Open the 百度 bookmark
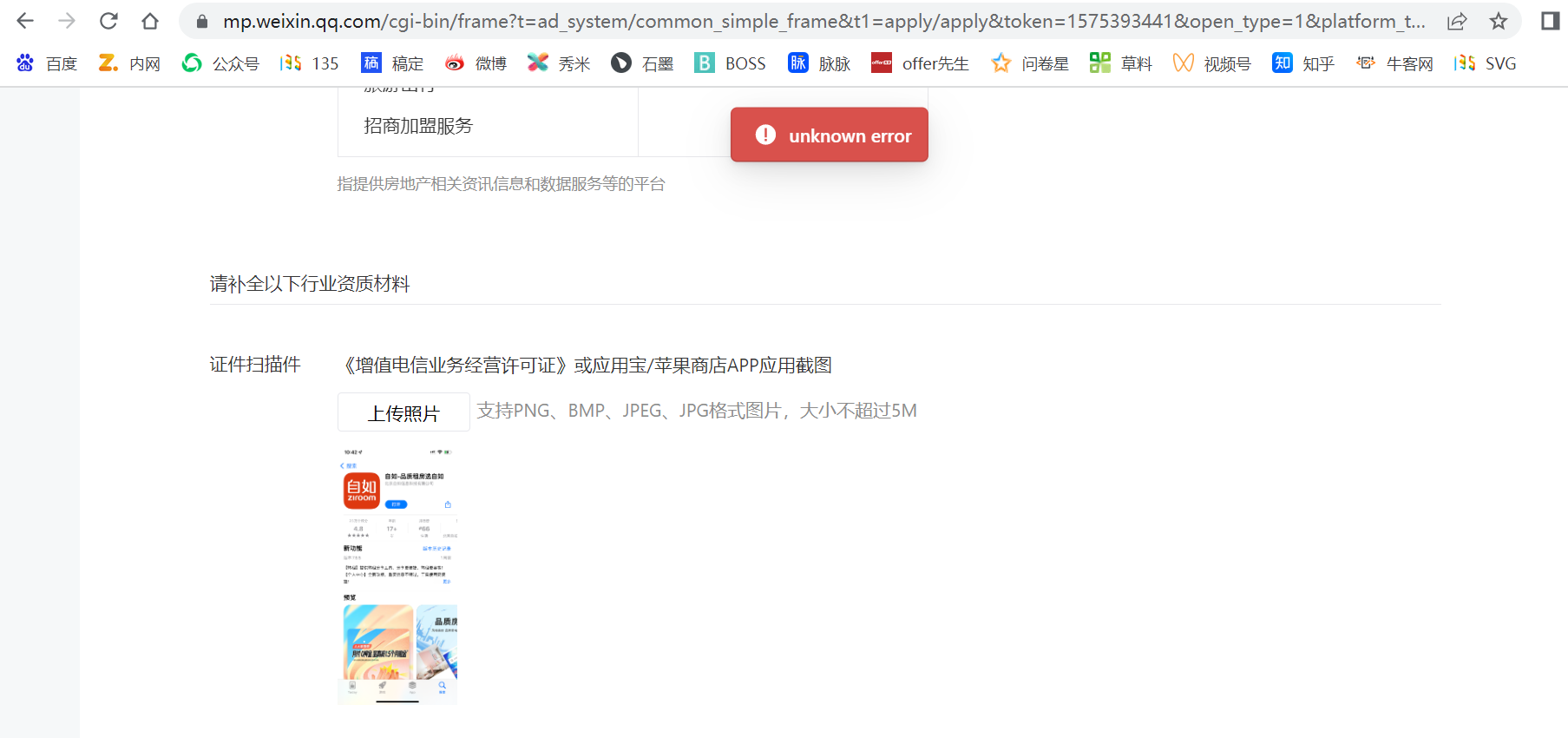 [x=47, y=63]
